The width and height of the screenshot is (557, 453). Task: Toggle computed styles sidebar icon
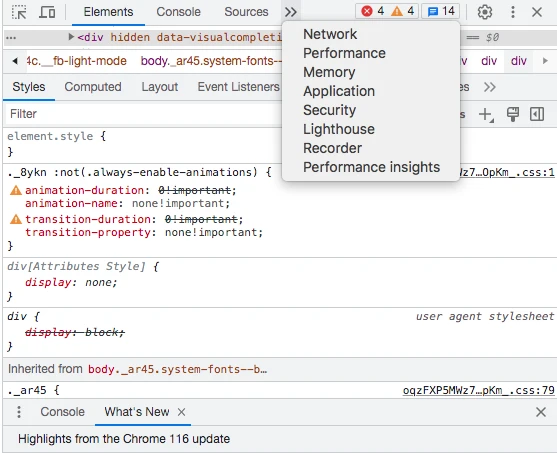coord(537,114)
